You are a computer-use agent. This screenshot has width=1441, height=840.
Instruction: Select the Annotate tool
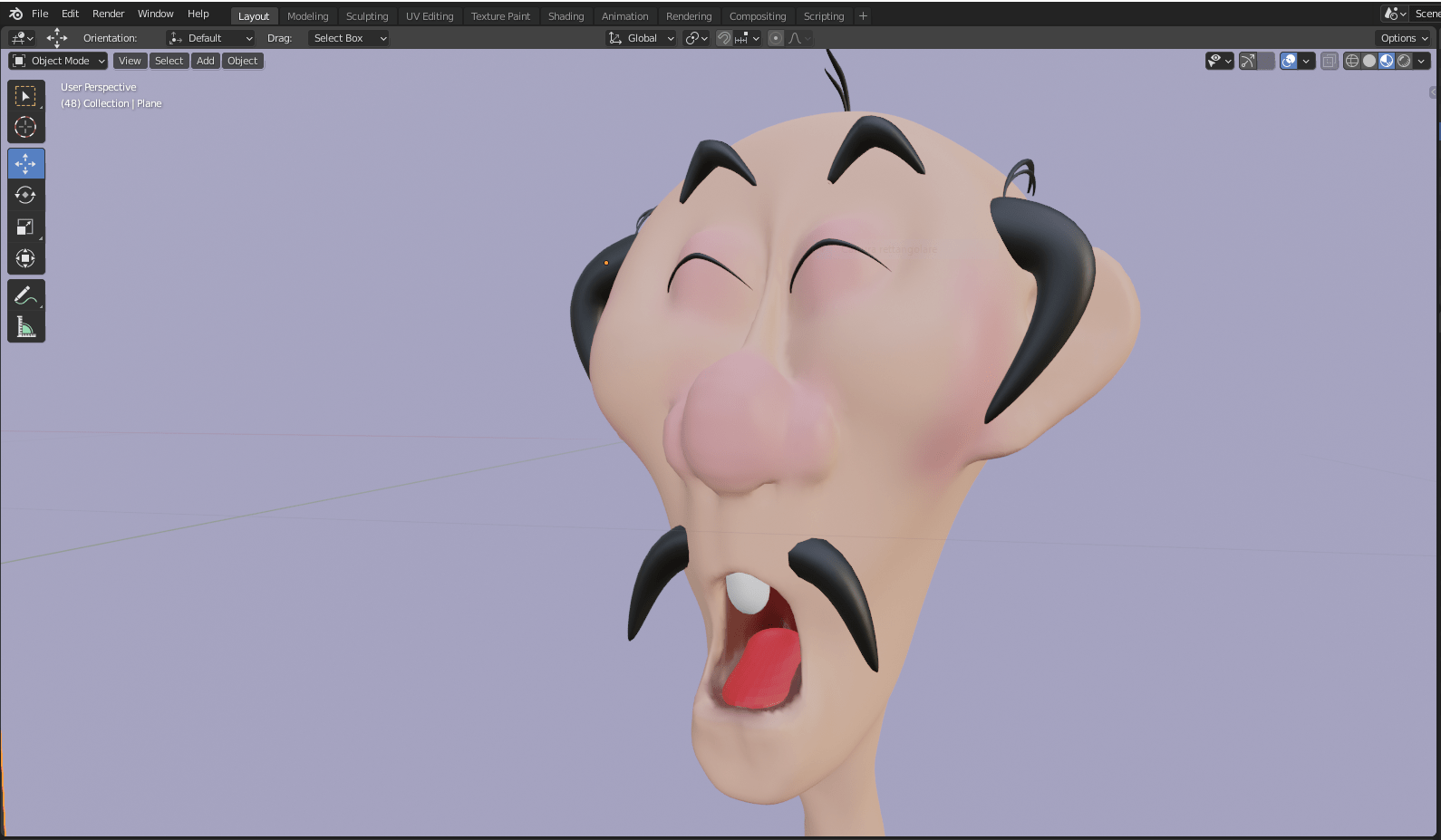25,295
